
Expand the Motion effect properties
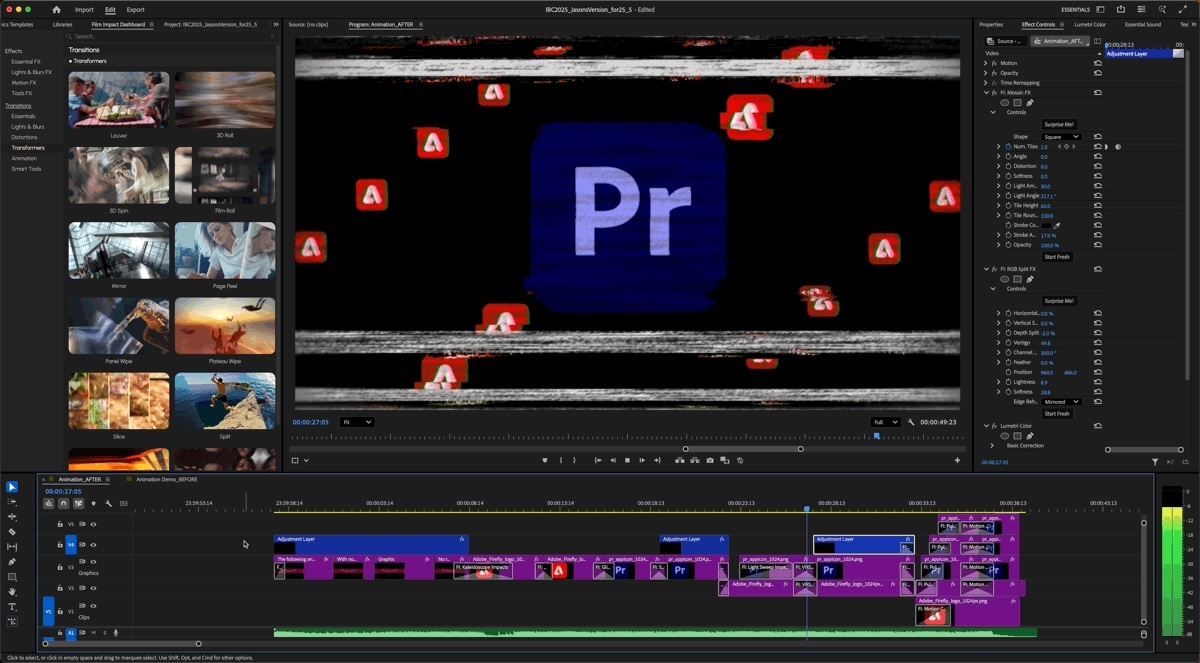986,63
